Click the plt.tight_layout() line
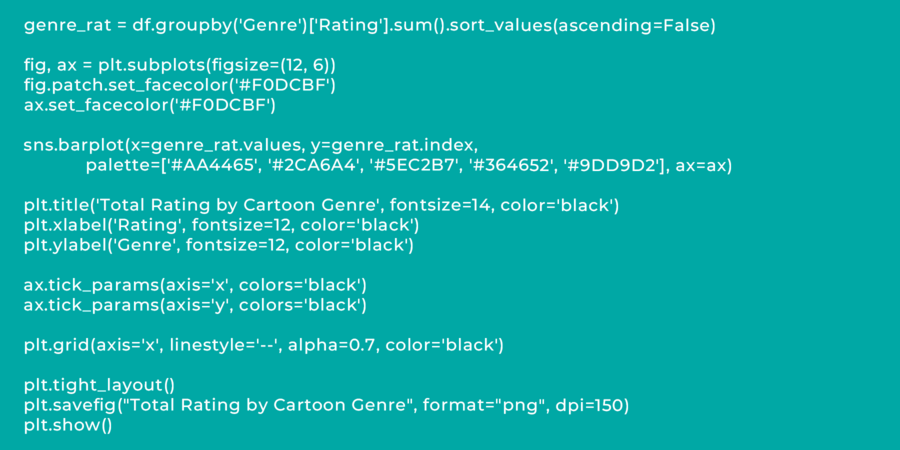The image size is (900, 450). tap(100, 385)
